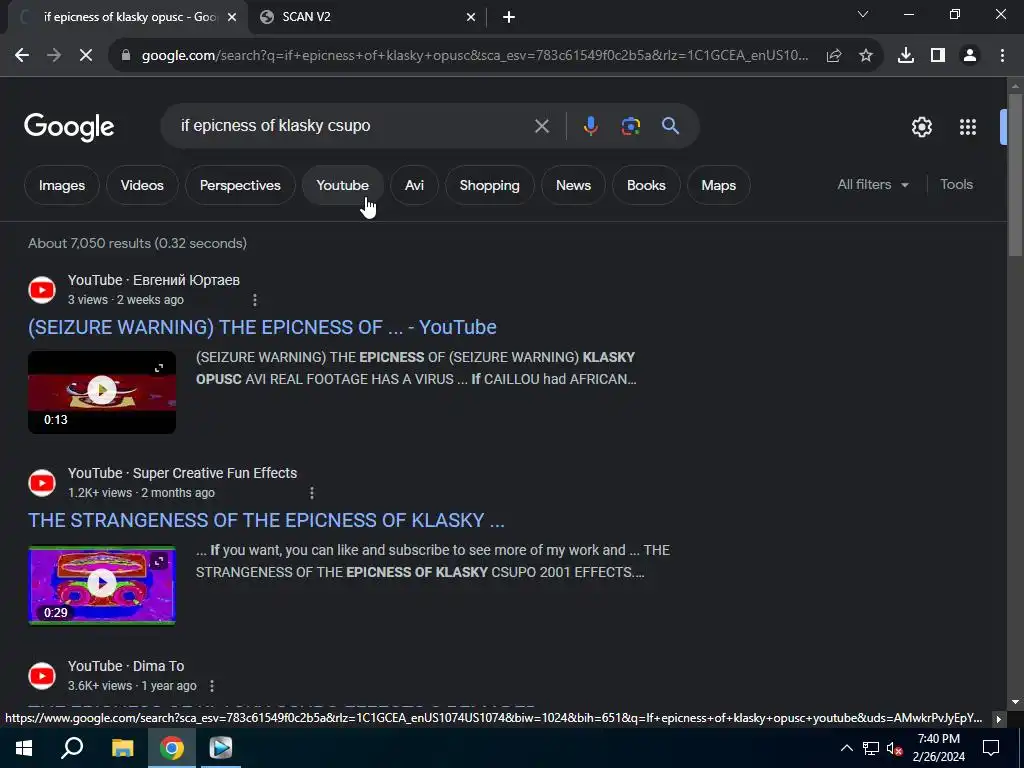Screen dimensions: 1024x768
Task: Open the search Tools button
Action: [956, 185]
